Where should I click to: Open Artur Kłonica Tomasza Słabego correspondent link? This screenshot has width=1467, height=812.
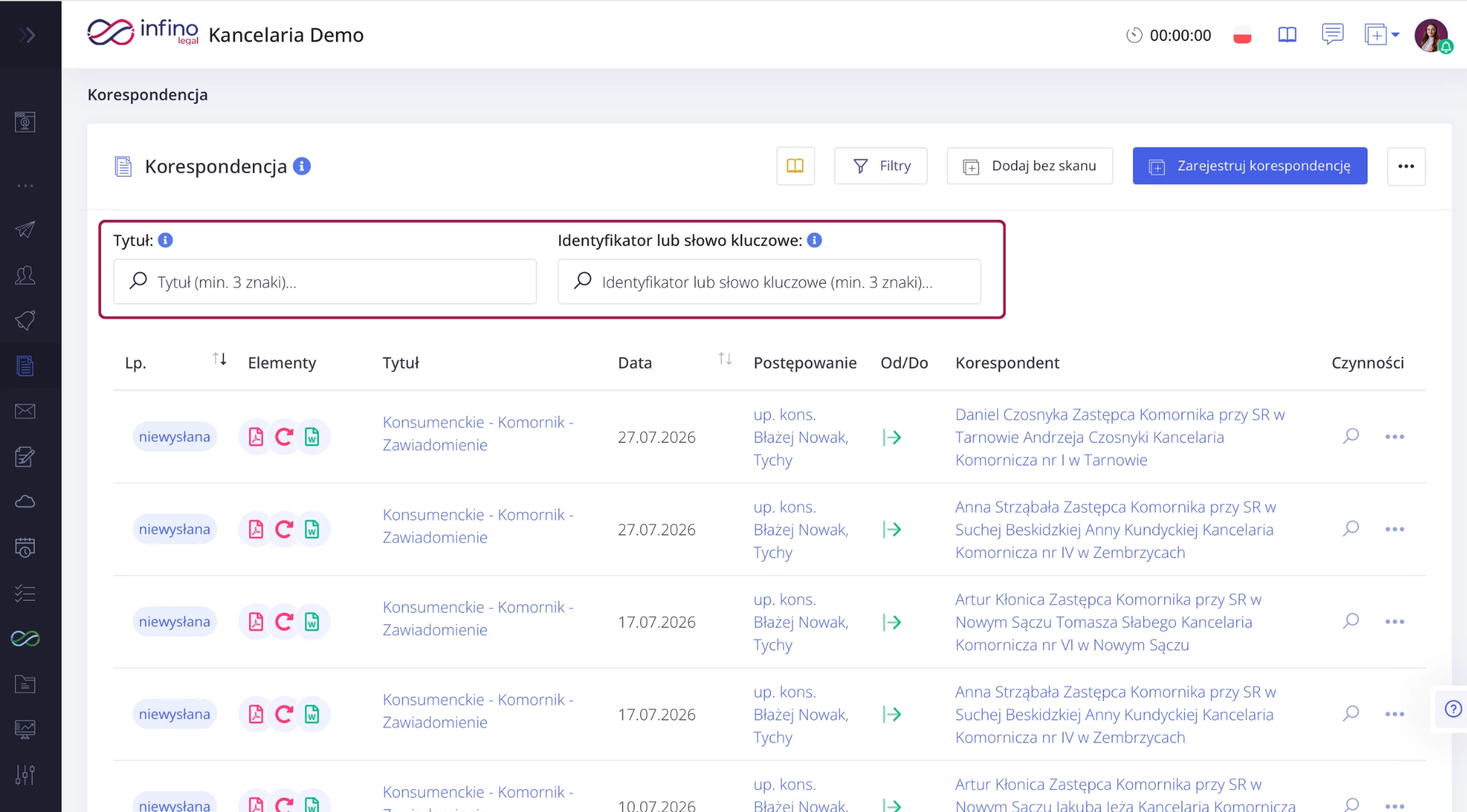point(1108,622)
